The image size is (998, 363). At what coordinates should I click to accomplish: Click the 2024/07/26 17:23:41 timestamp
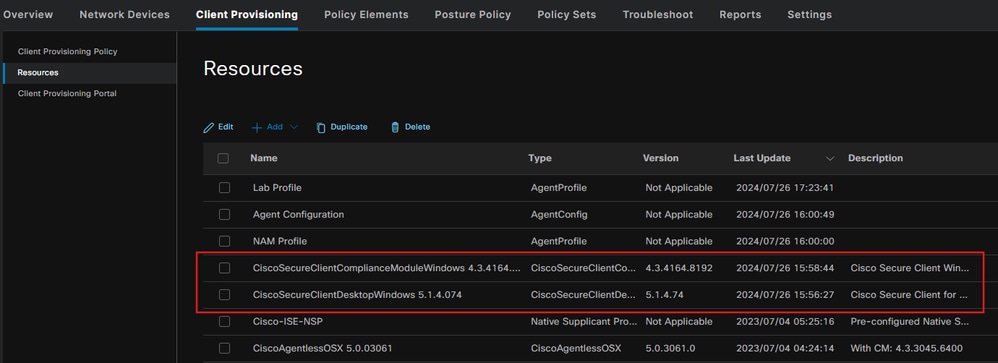(x=785, y=188)
